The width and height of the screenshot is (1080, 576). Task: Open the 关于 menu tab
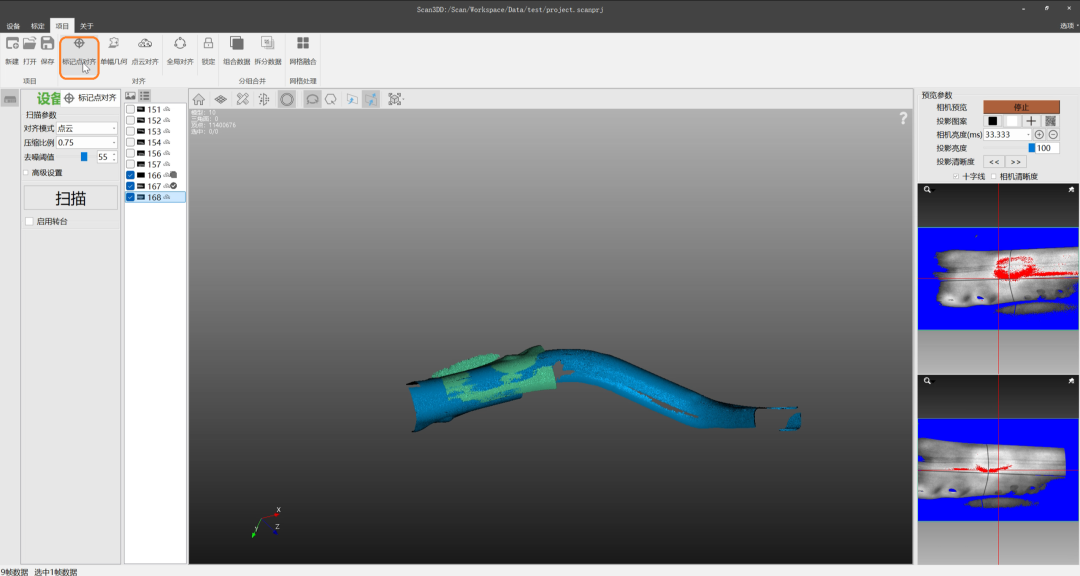86,26
